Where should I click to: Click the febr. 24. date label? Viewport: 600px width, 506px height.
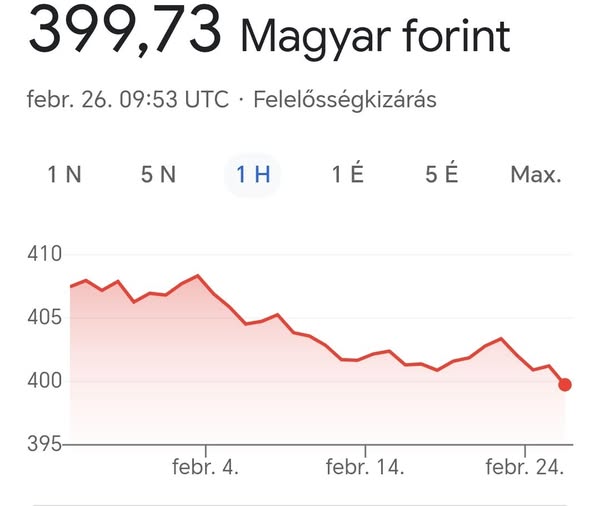(524, 467)
